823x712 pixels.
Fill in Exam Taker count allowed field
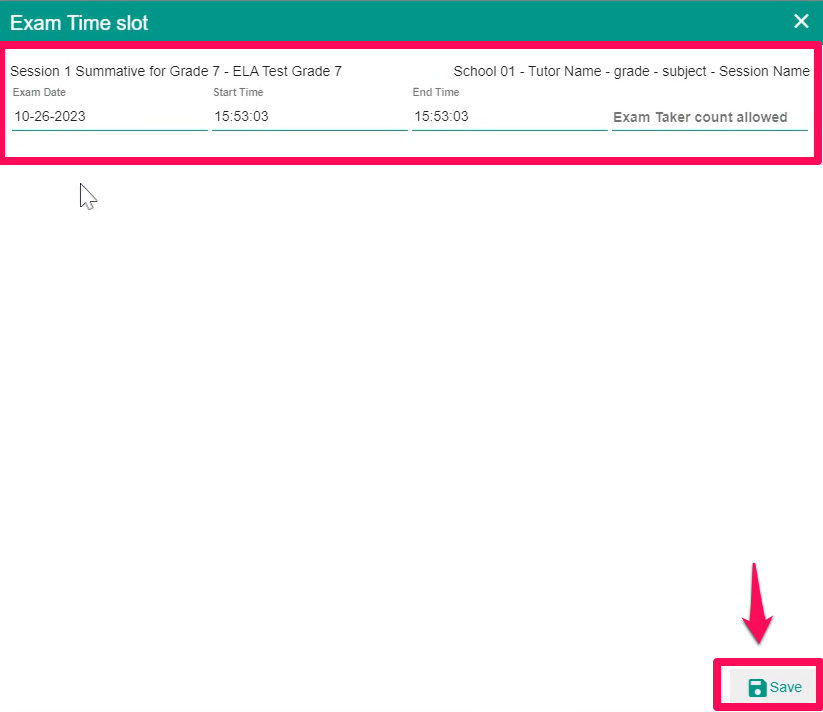[x=710, y=117]
